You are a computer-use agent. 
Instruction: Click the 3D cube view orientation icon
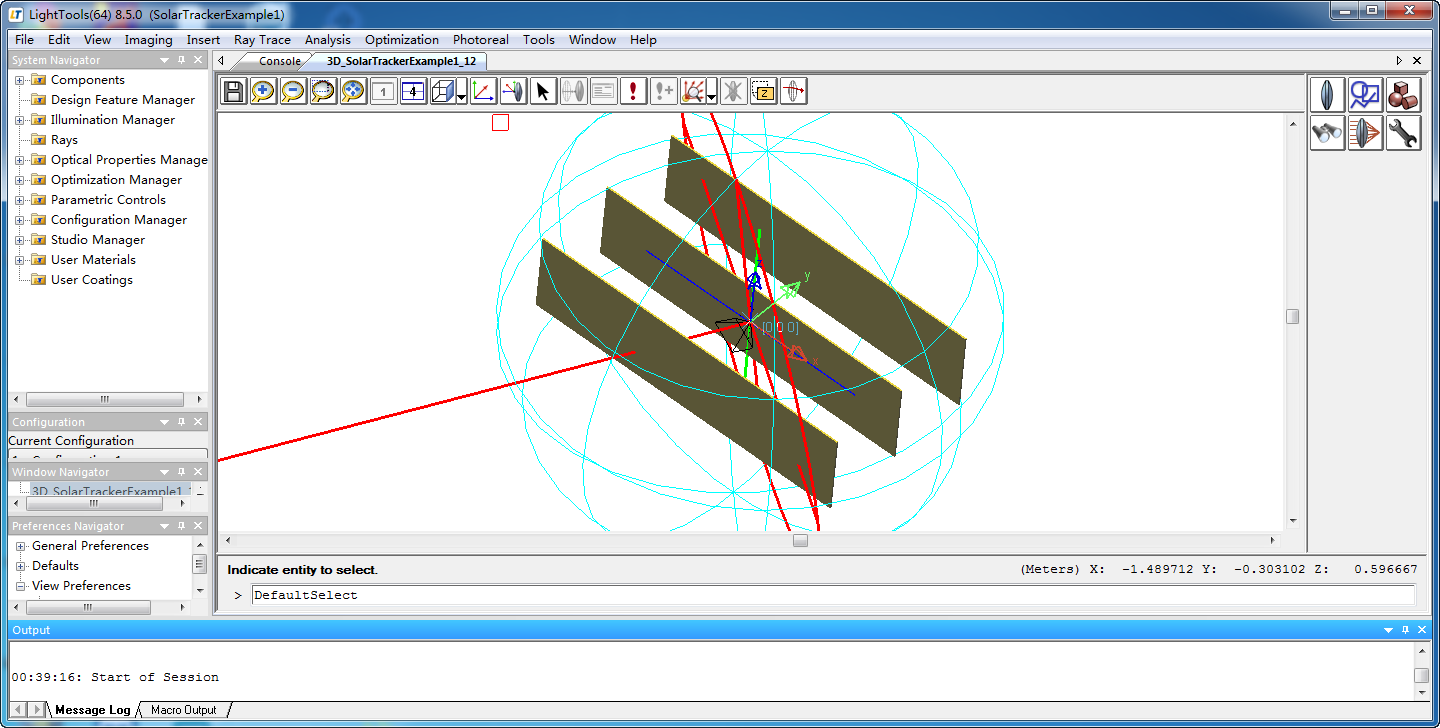click(443, 92)
